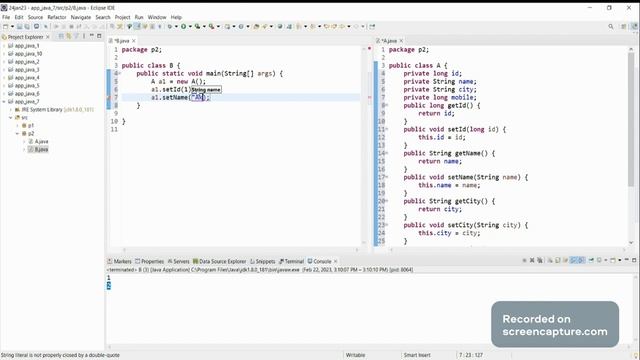
Task: Click the Project Explorer filter icon
Action: 76,36
